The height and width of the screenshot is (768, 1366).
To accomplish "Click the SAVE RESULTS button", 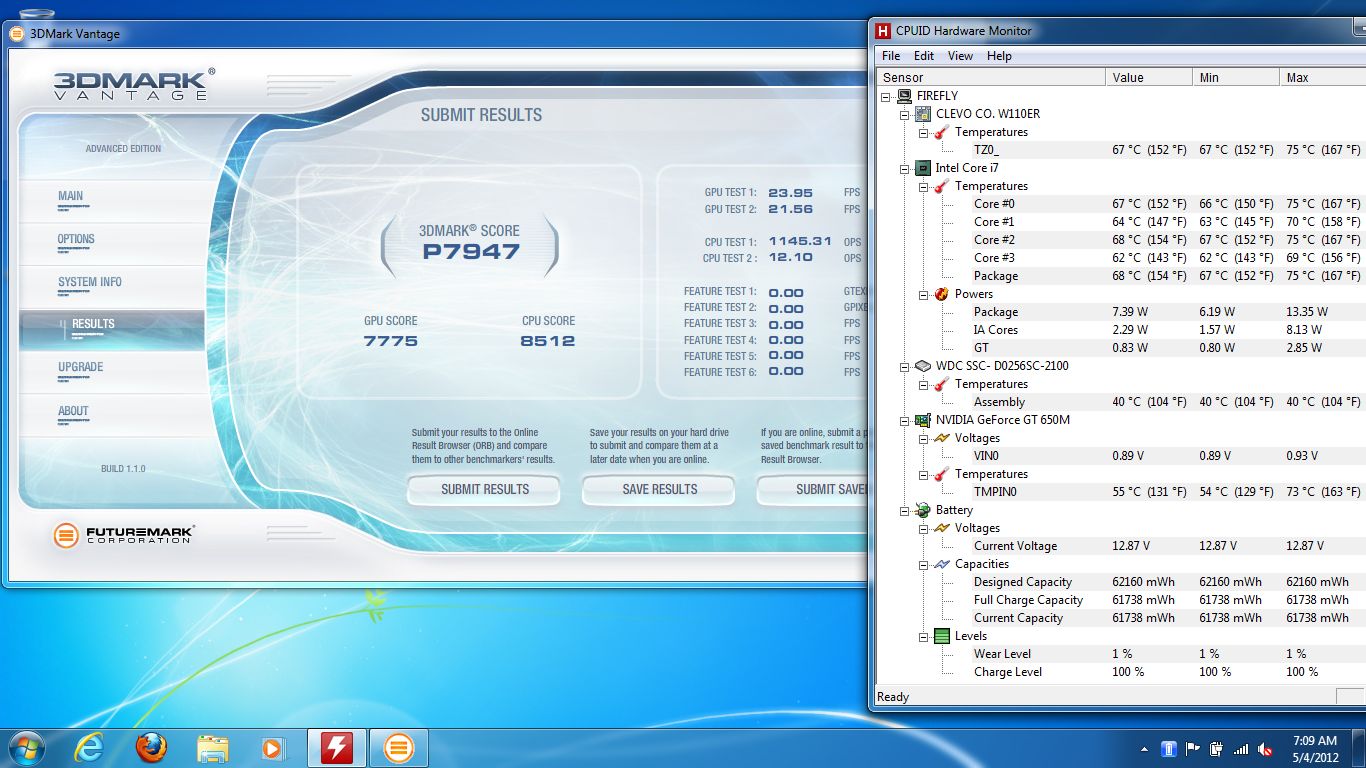I will pos(660,489).
